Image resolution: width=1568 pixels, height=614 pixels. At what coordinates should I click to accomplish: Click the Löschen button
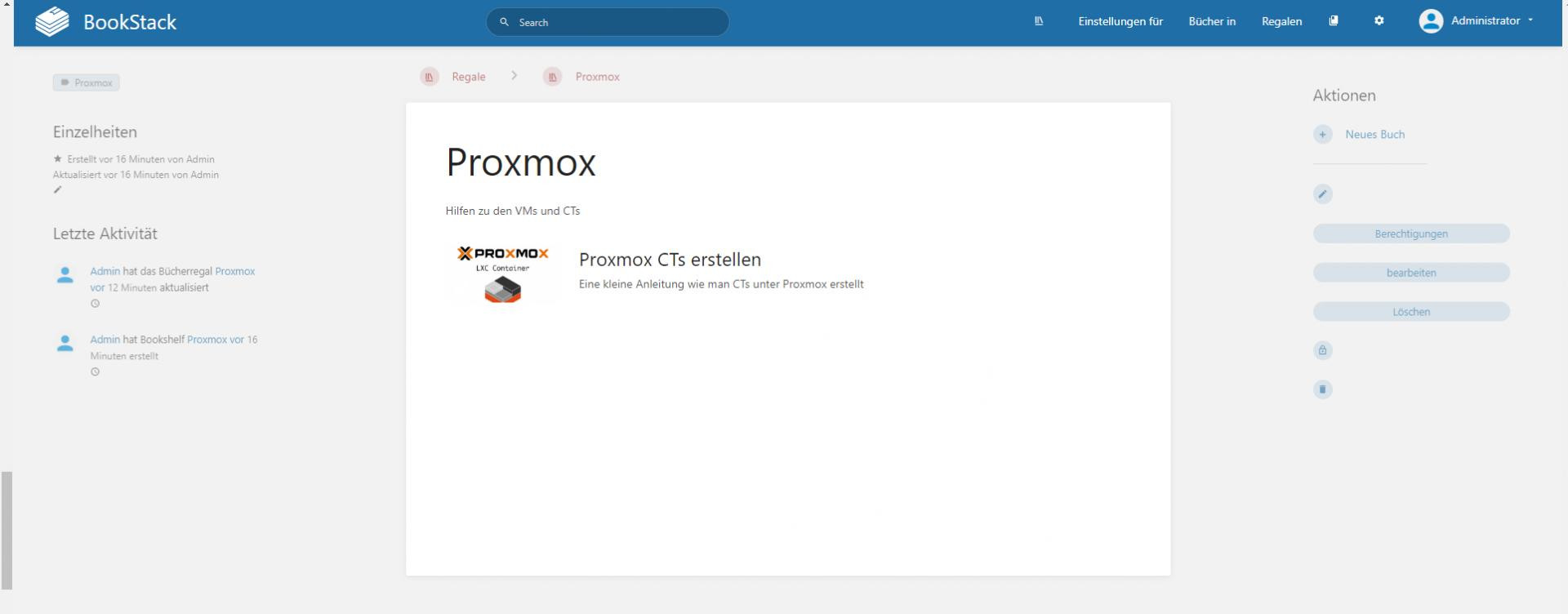click(1411, 312)
